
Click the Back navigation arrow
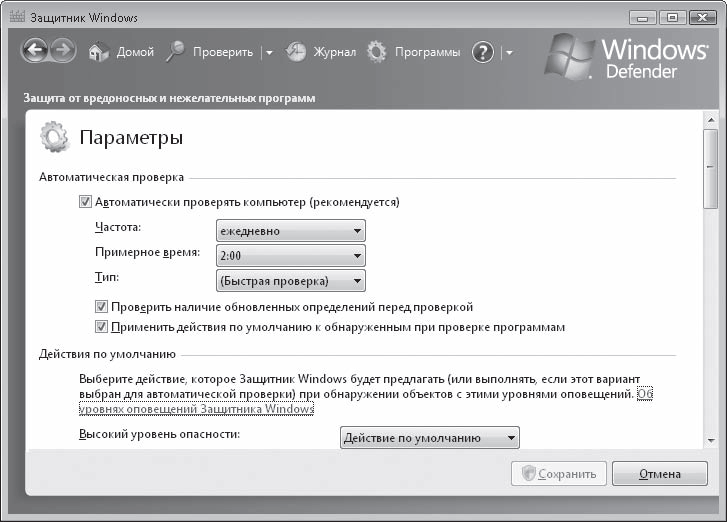click(35, 52)
